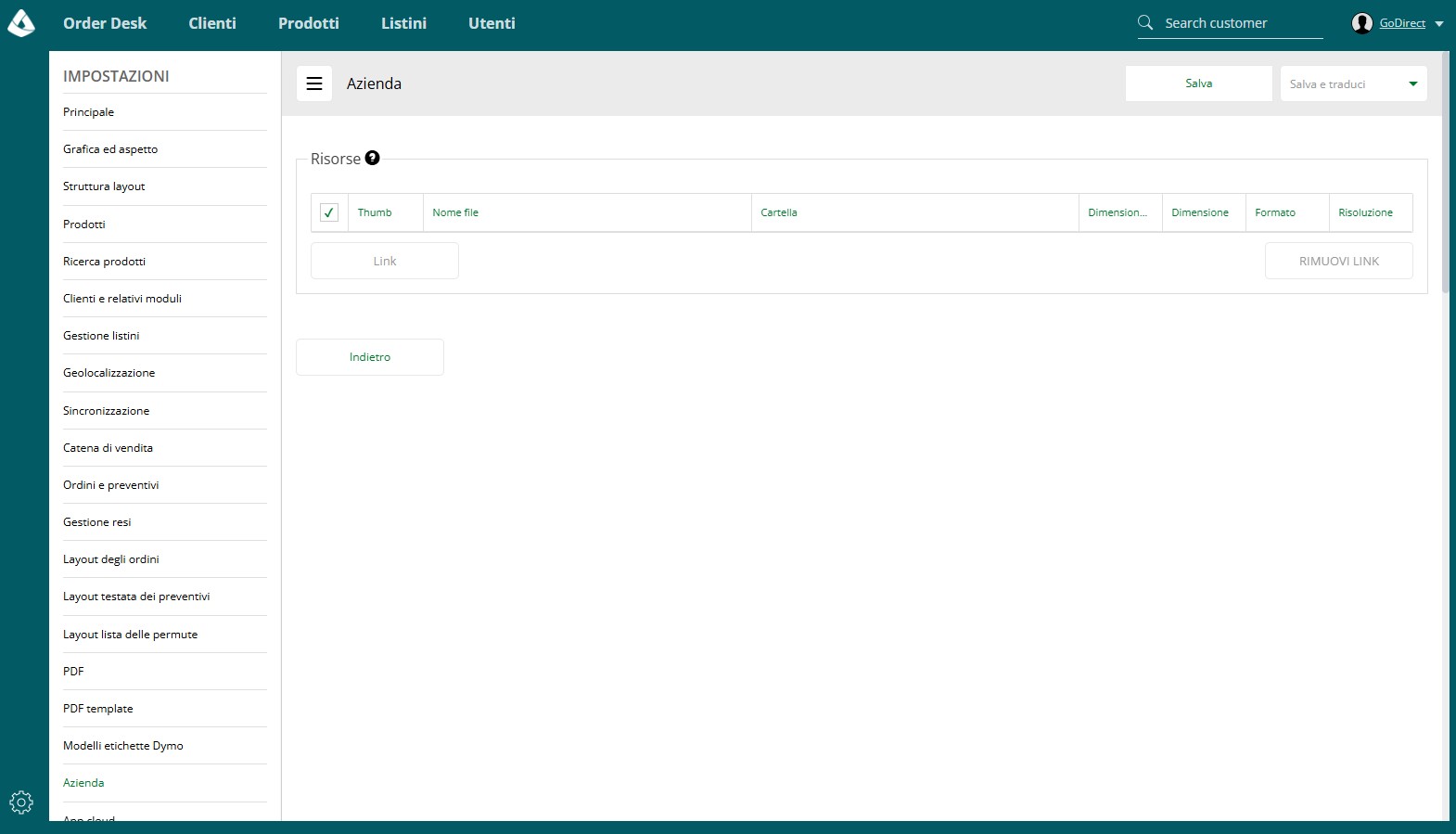Viewport: 1456px width, 834px height.
Task: Open the Clienti menu
Action: pos(212,23)
